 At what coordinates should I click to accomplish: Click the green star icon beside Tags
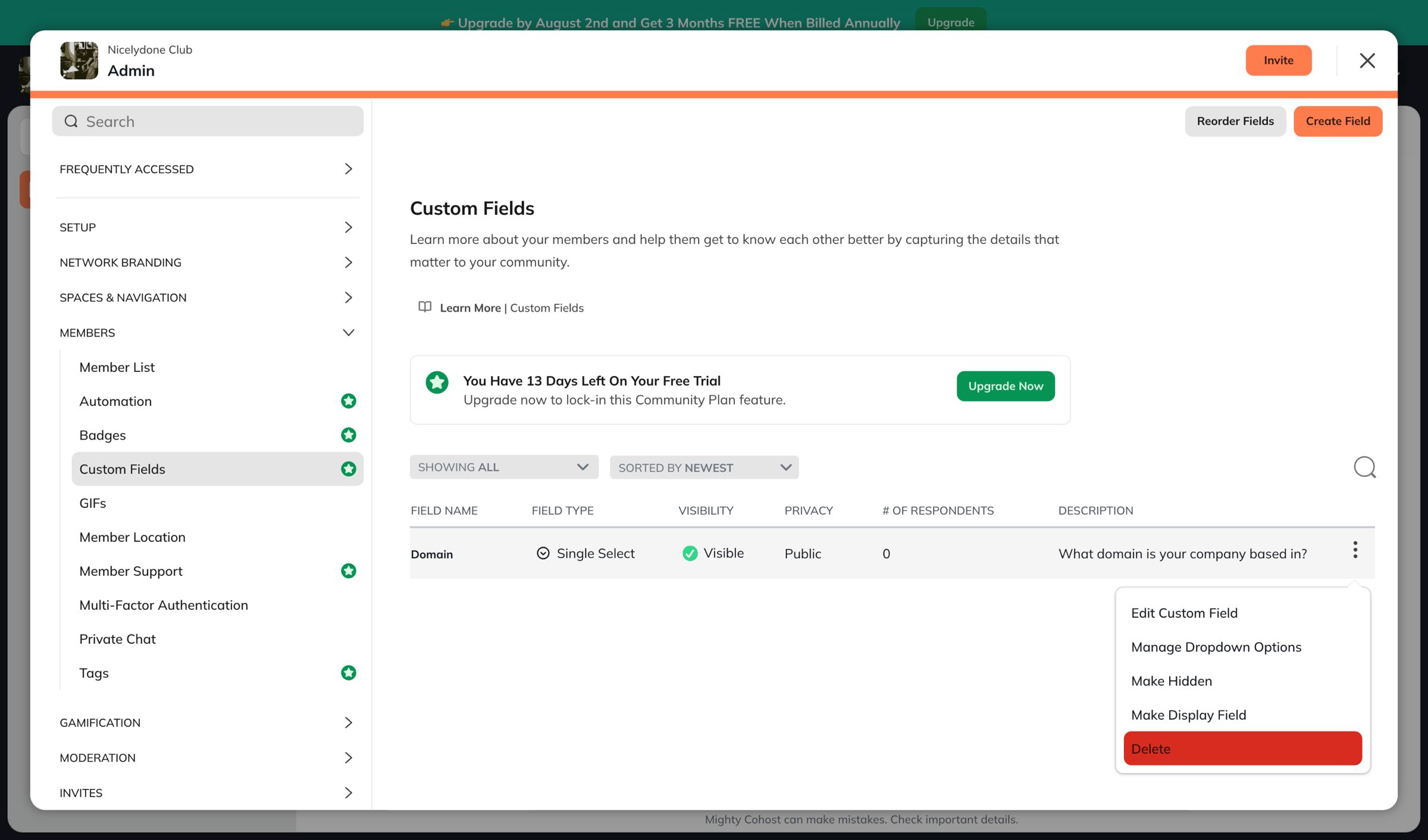tap(349, 673)
